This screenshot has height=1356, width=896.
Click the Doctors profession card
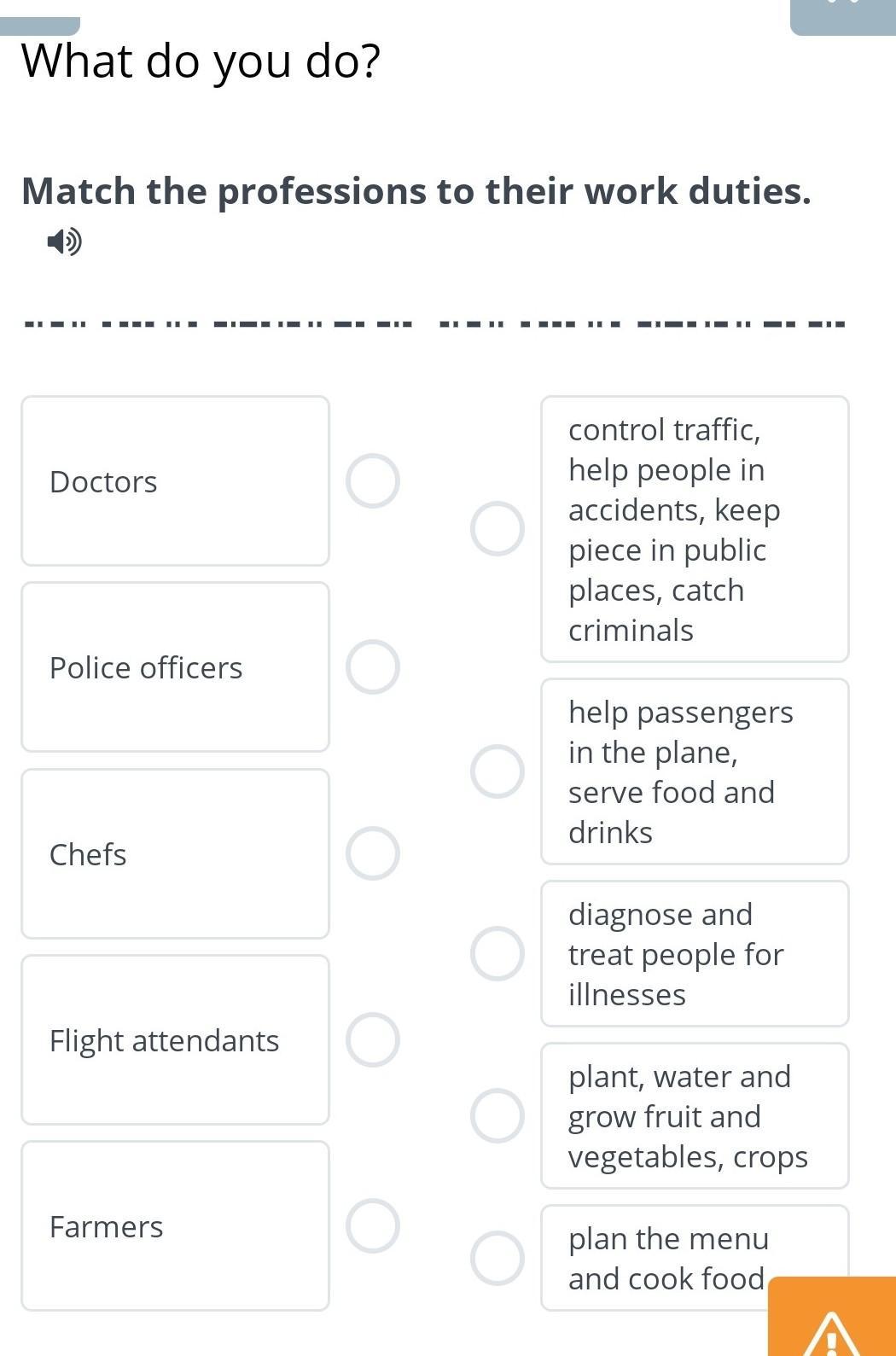point(175,481)
